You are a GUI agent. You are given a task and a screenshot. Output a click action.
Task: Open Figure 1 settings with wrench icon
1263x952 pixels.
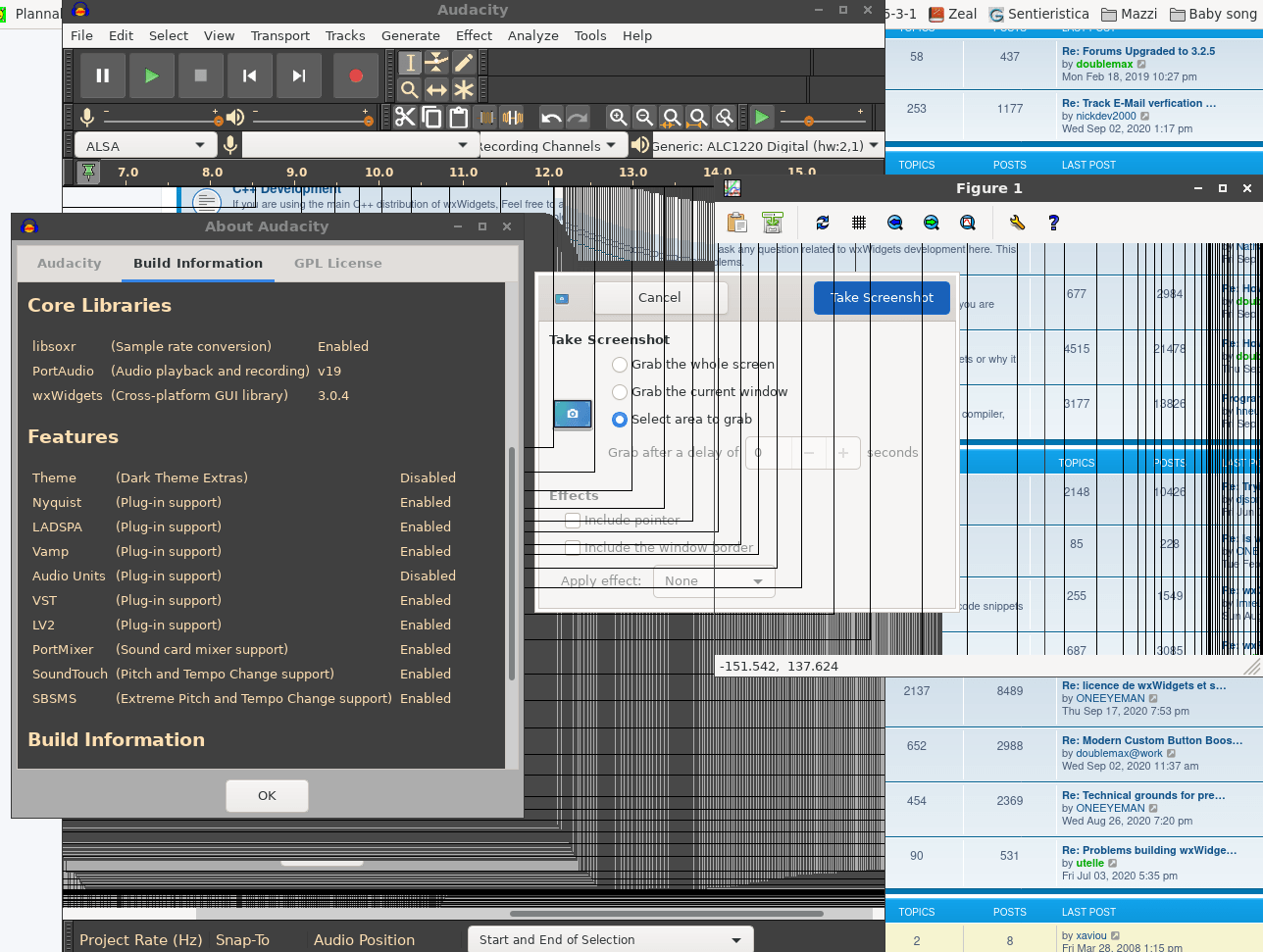1017,223
